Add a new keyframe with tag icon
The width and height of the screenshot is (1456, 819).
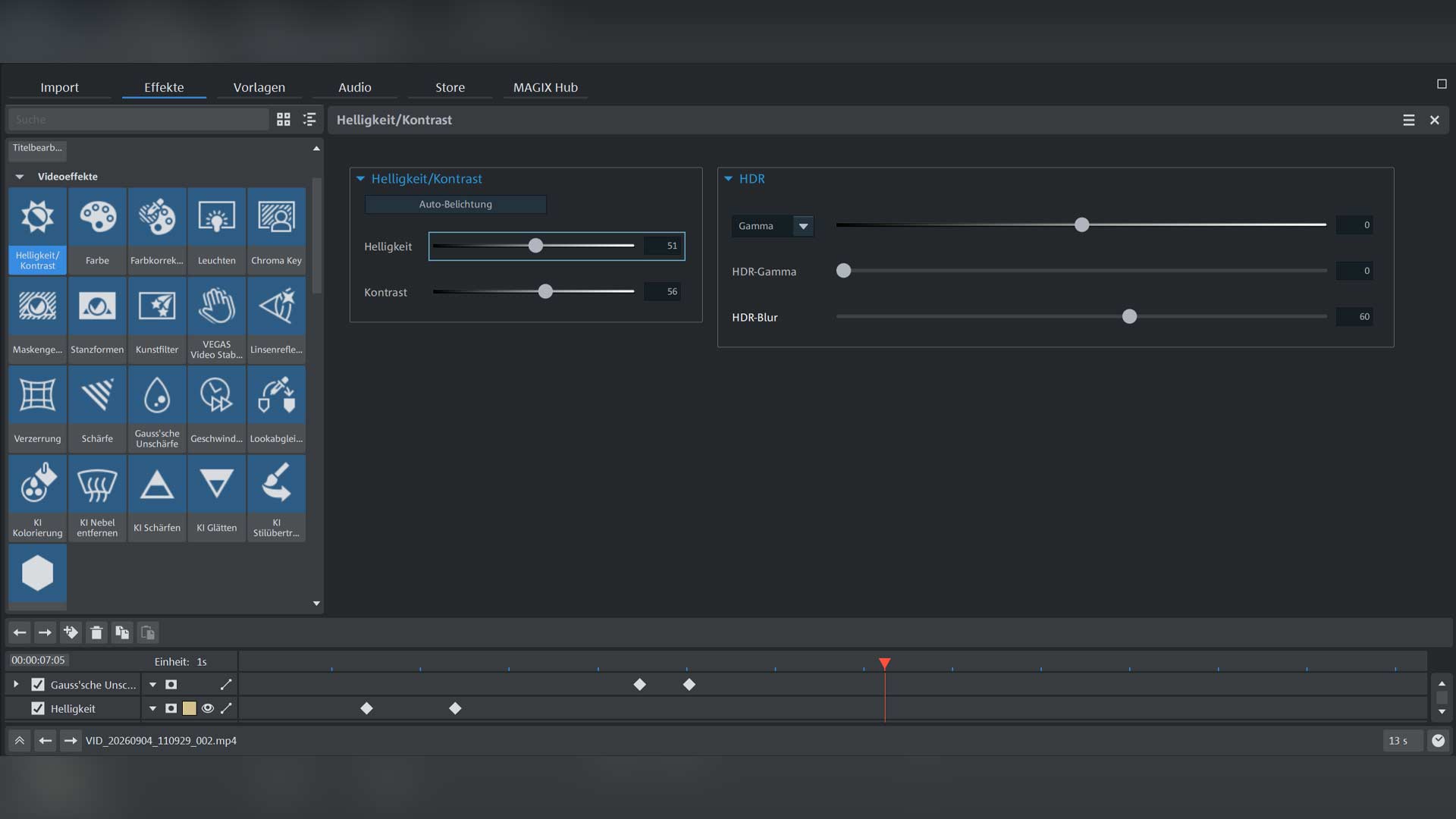(71, 632)
